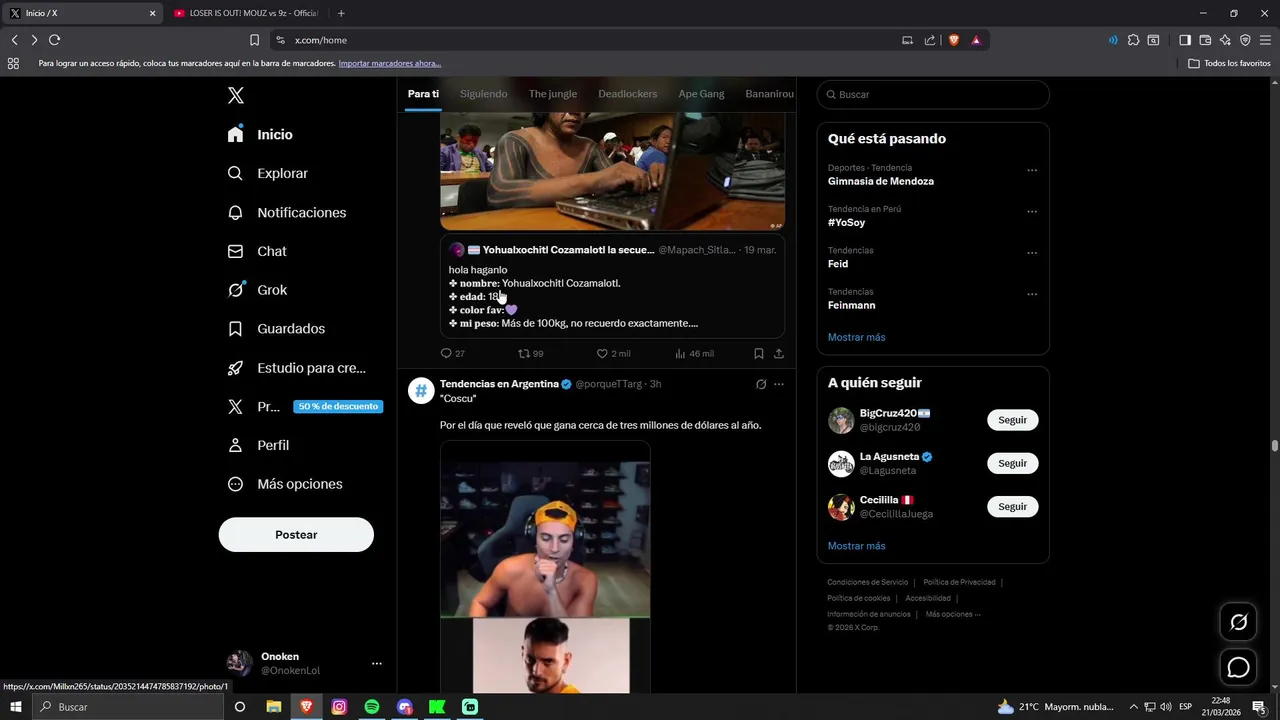
Task: Open Todos los favoritos folder
Action: pyautogui.click(x=1229, y=63)
